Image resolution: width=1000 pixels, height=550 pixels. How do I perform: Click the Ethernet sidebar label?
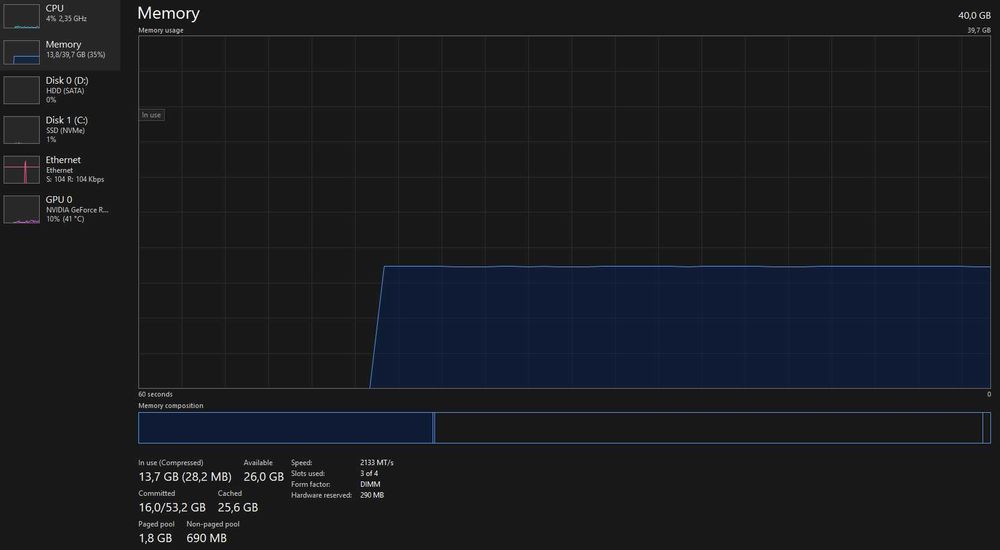[63, 160]
